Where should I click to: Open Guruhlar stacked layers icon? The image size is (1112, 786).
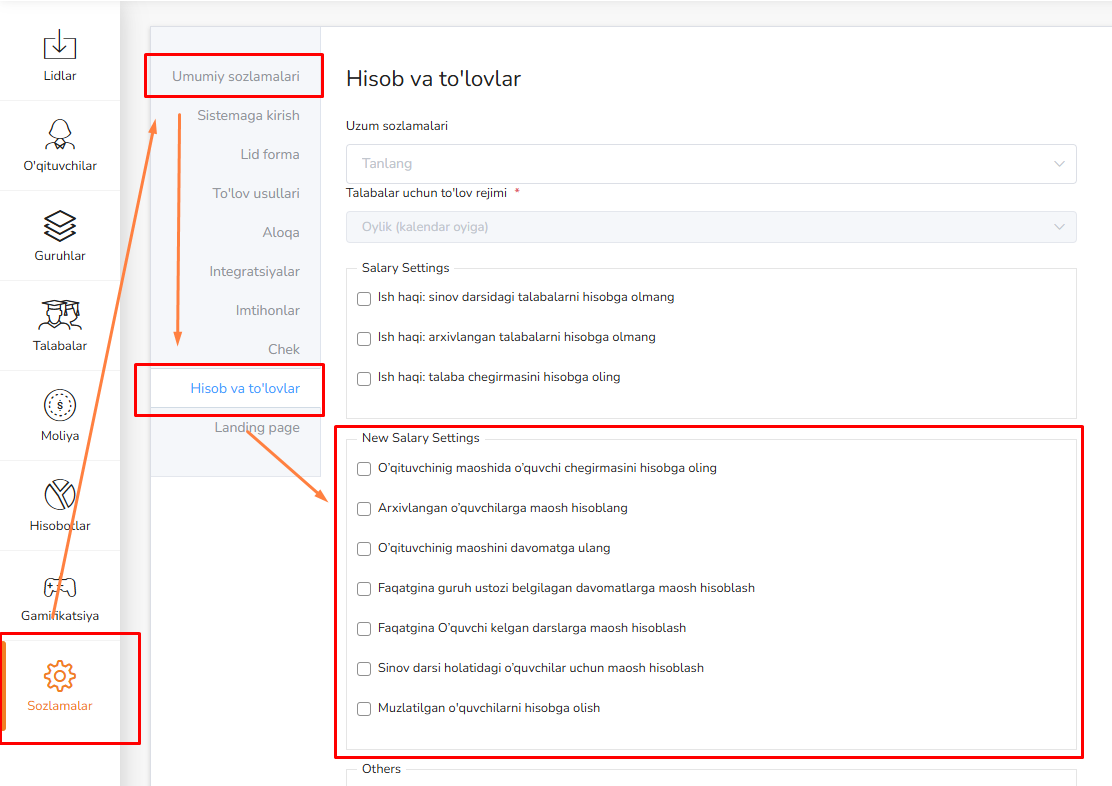(x=60, y=225)
